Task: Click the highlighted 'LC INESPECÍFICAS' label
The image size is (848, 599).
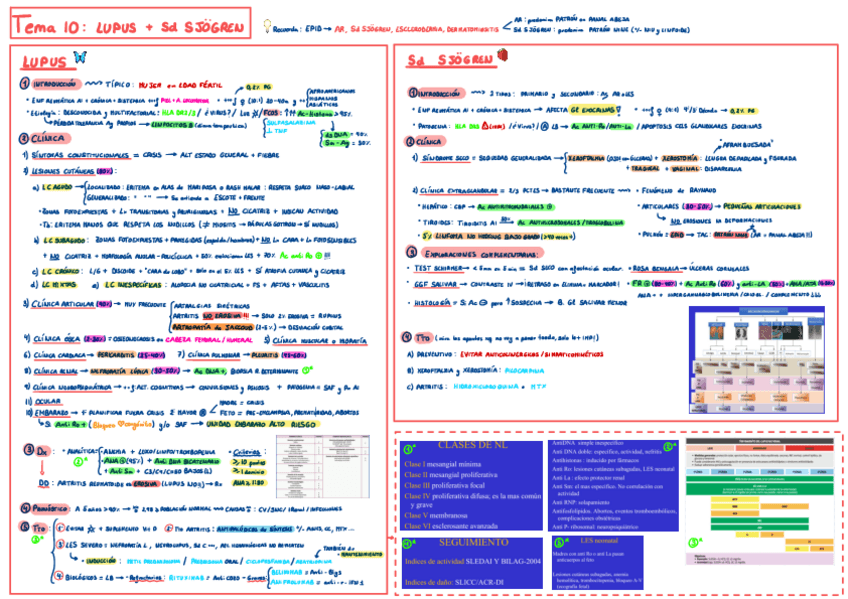Action: [x=133, y=285]
